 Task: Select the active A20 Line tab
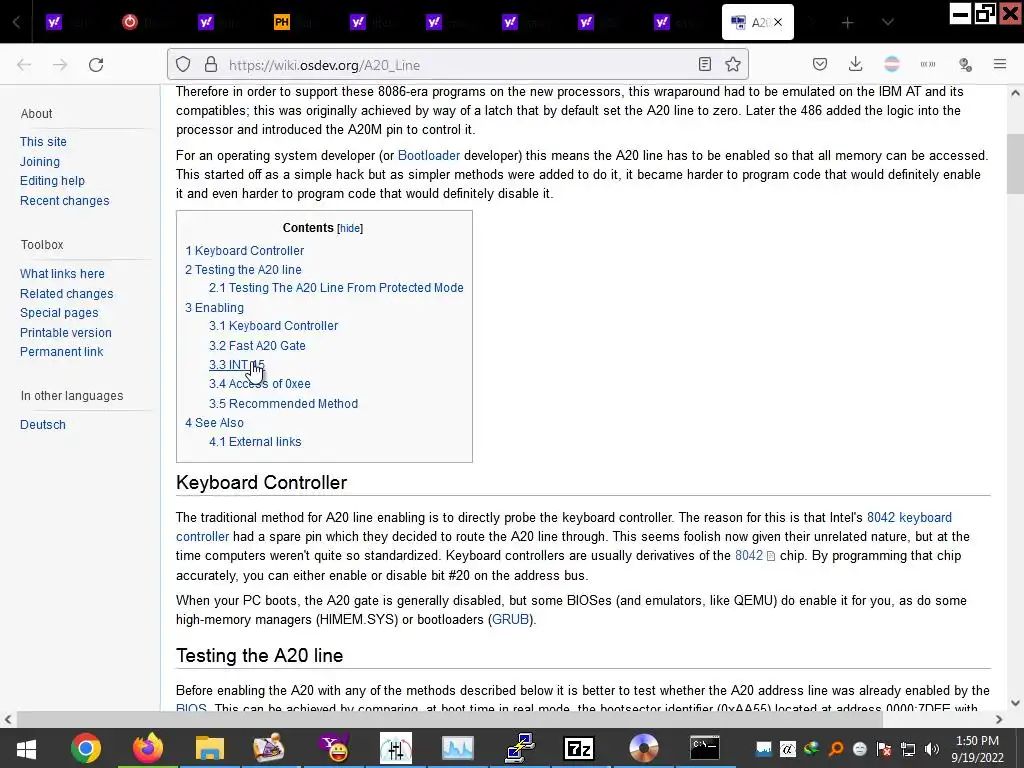pyautogui.click(x=758, y=22)
